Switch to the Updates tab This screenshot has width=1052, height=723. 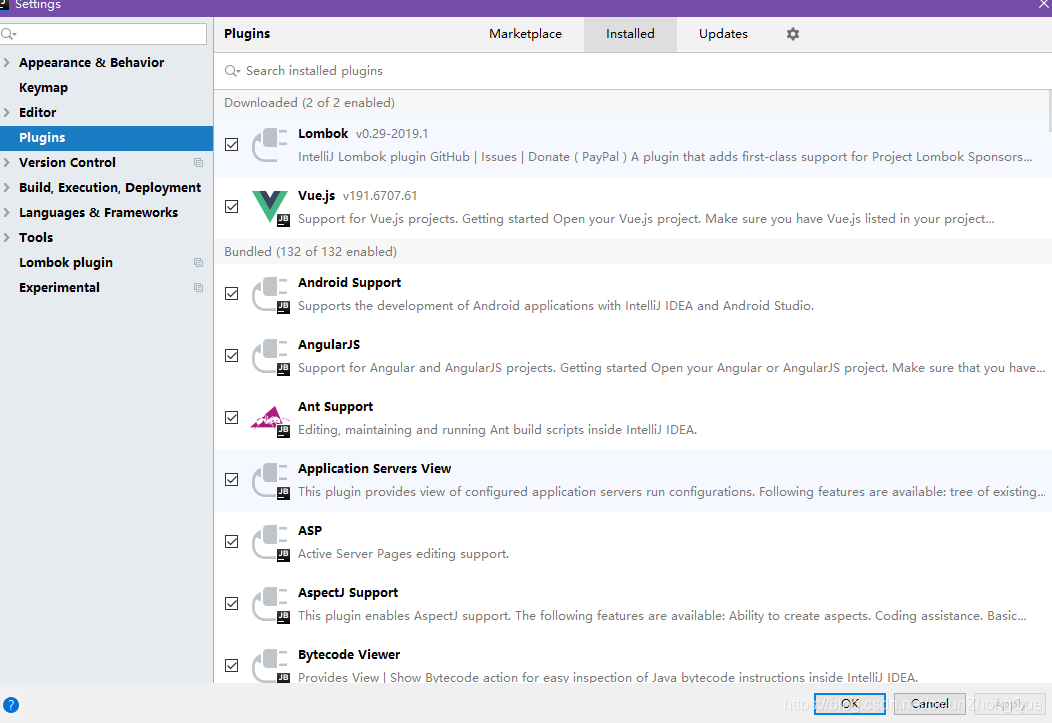[x=723, y=34]
